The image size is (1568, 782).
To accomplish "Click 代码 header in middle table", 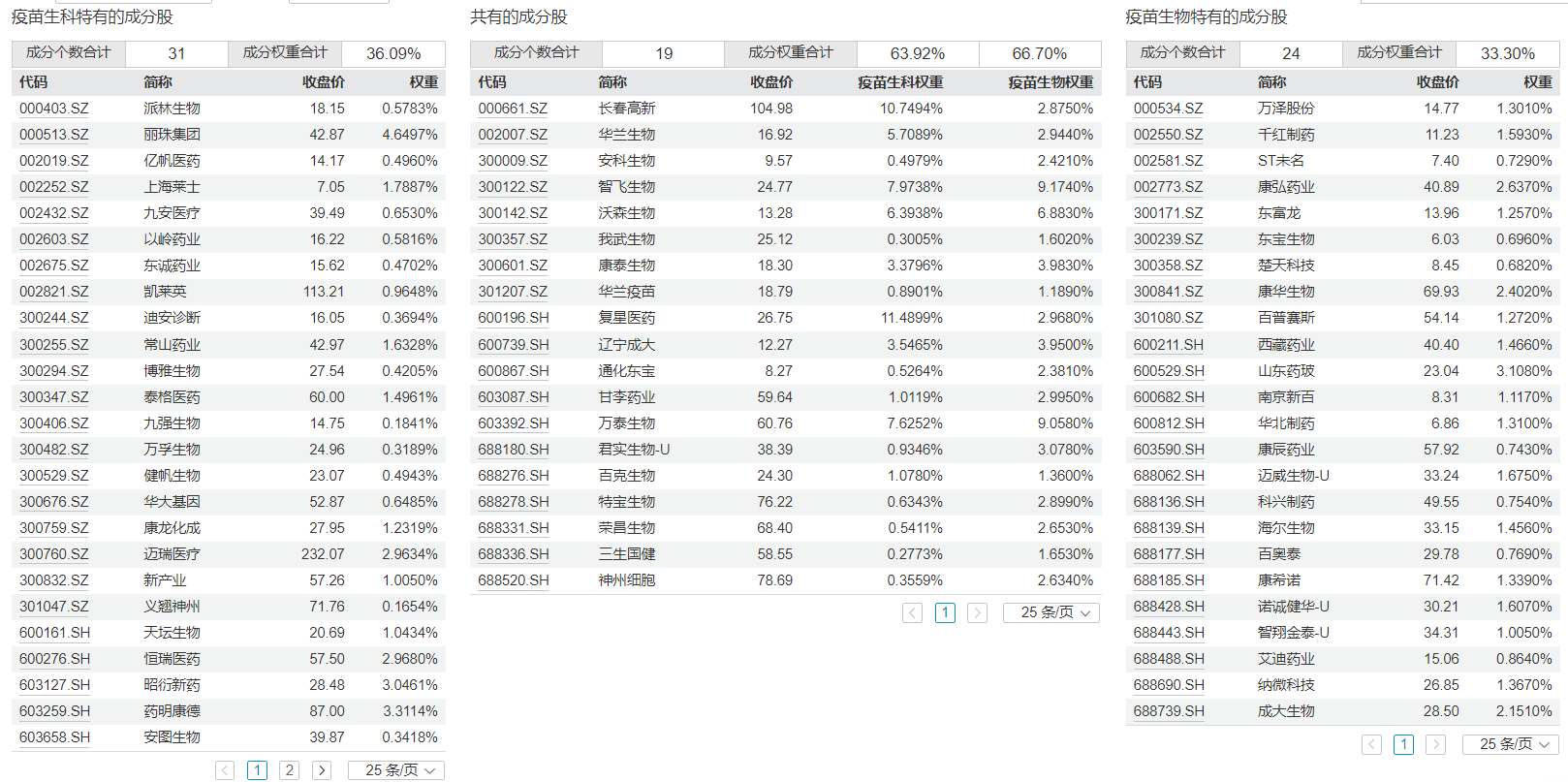I will click(492, 82).
